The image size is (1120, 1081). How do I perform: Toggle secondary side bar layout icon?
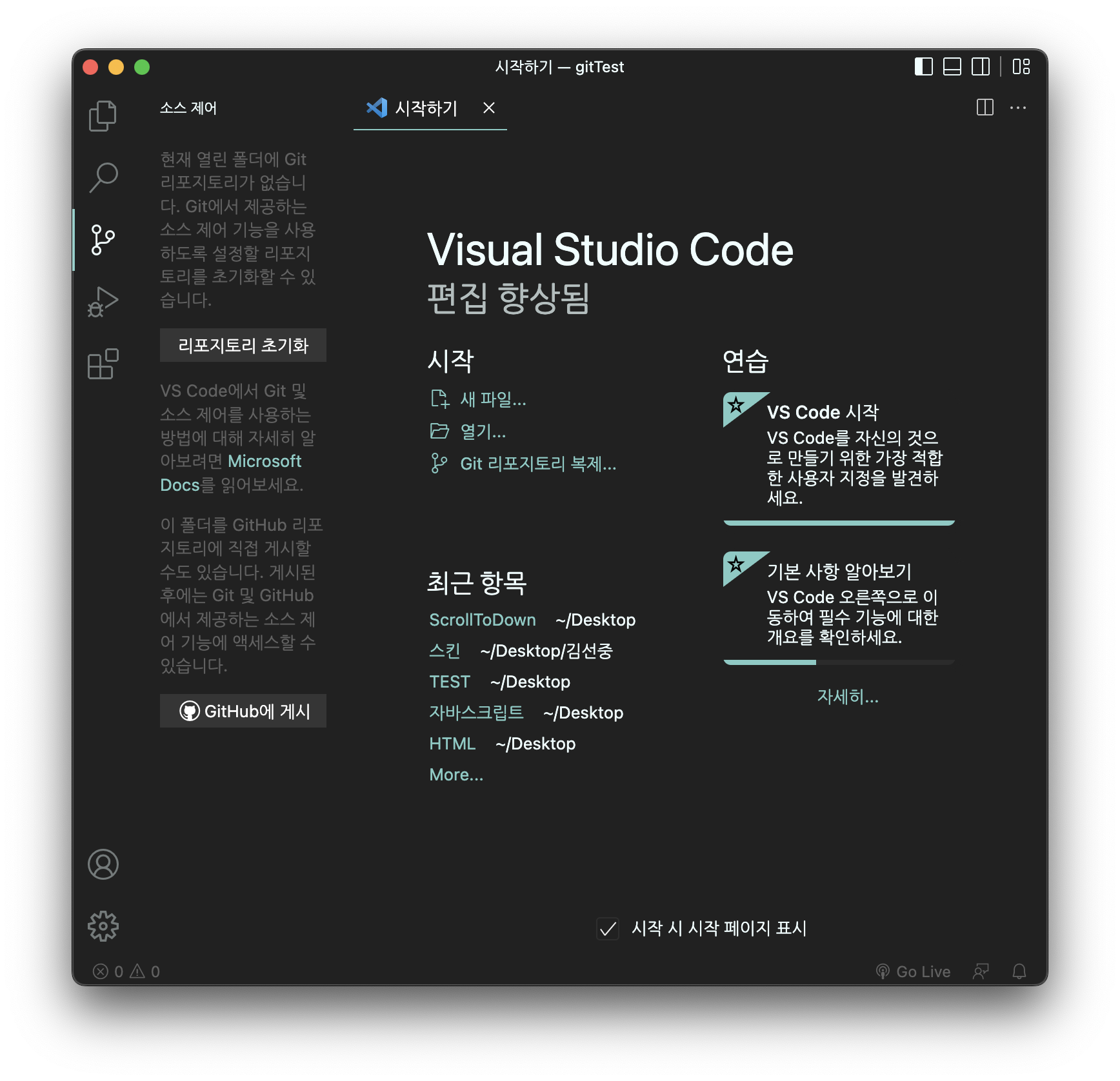[981, 66]
